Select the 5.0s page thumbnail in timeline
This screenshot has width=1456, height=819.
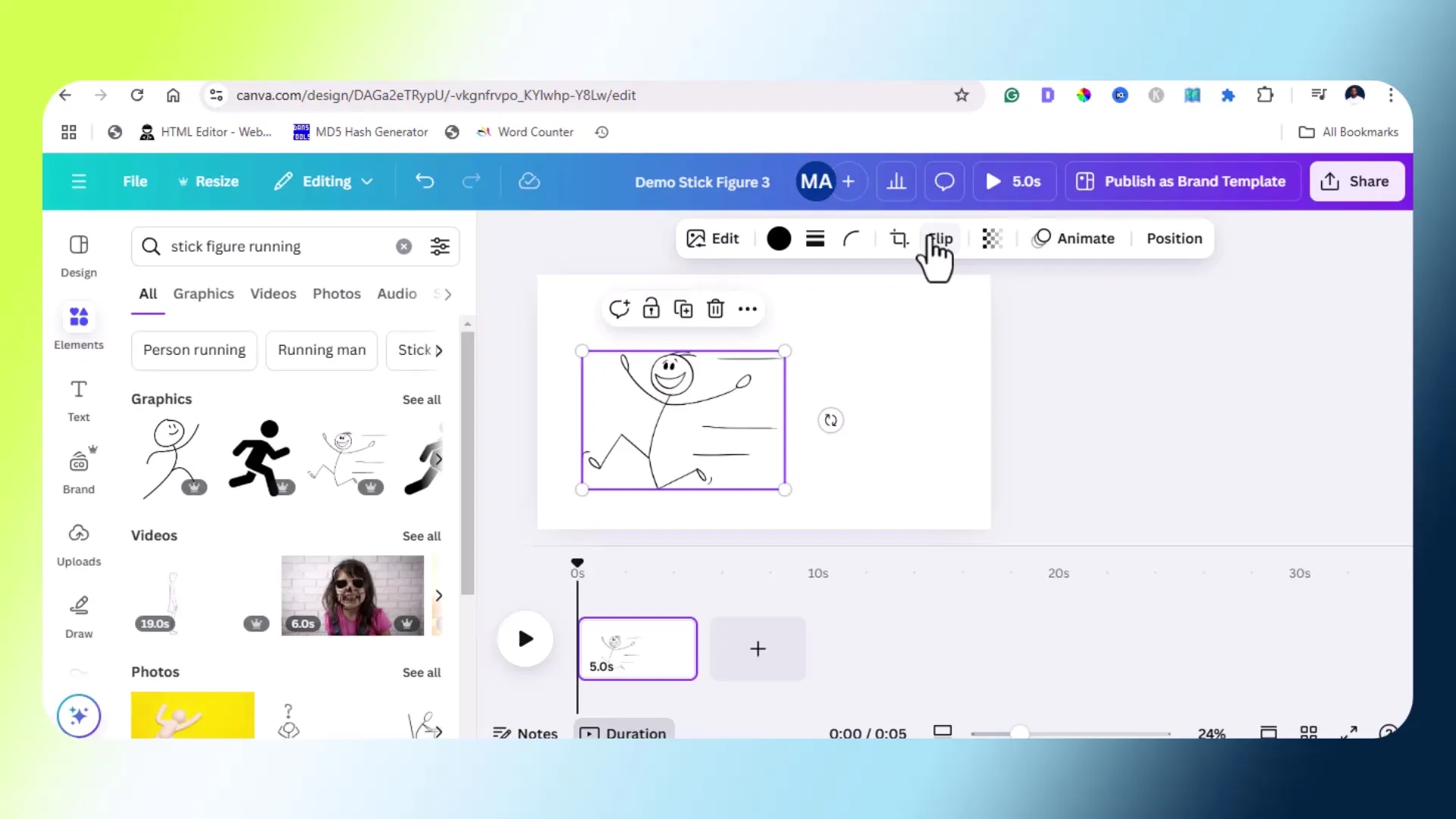(x=638, y=648)
